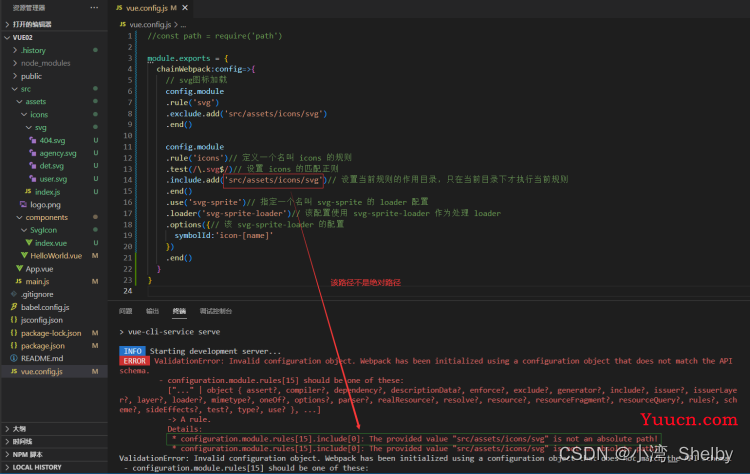Open 404.svg in the explorer
Viewport: 750px width, 474px height.
click(x=53, y=140)
